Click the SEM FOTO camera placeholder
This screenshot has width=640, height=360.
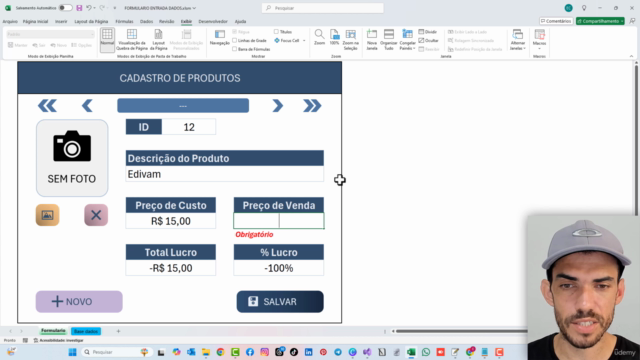[x=72, y=158]
